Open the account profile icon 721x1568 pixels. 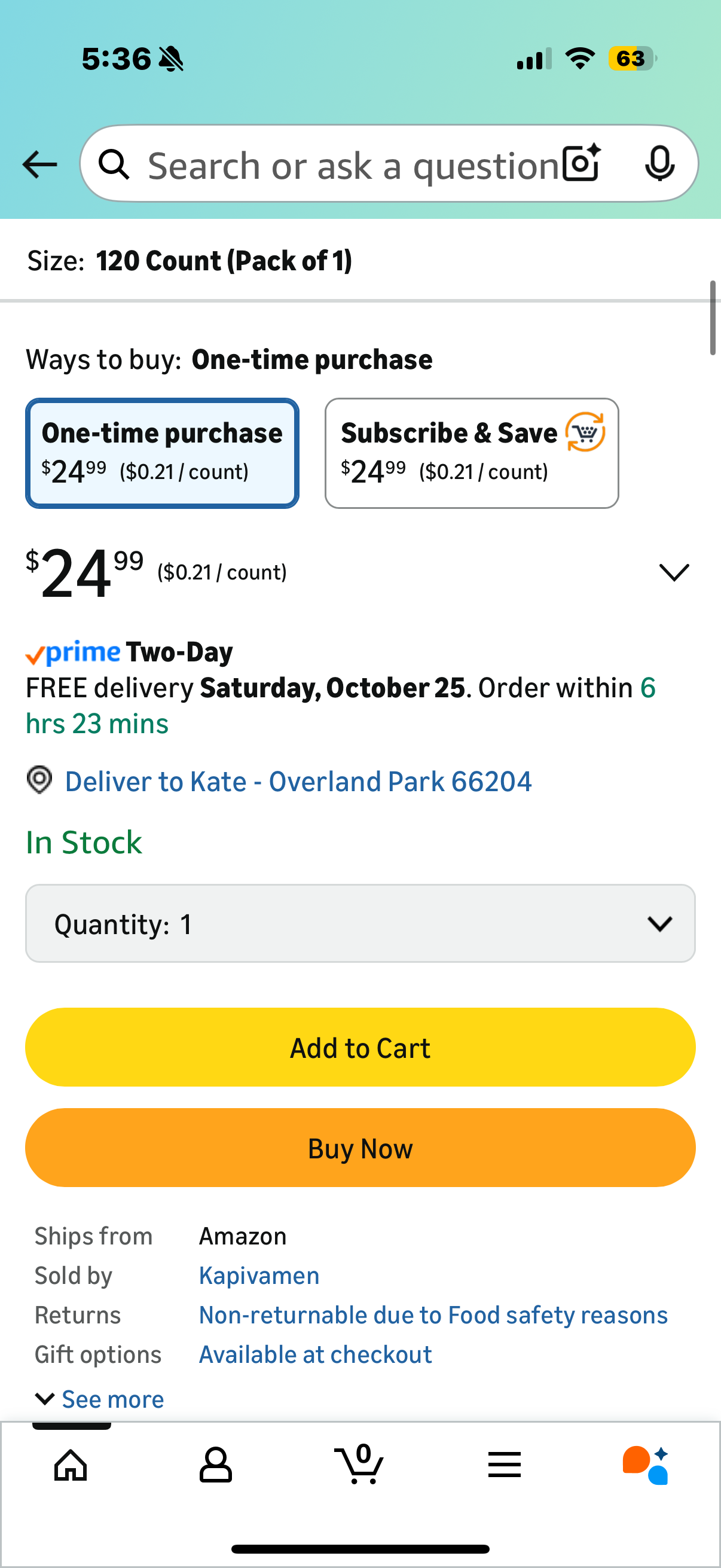click(x=215, y=1465)
